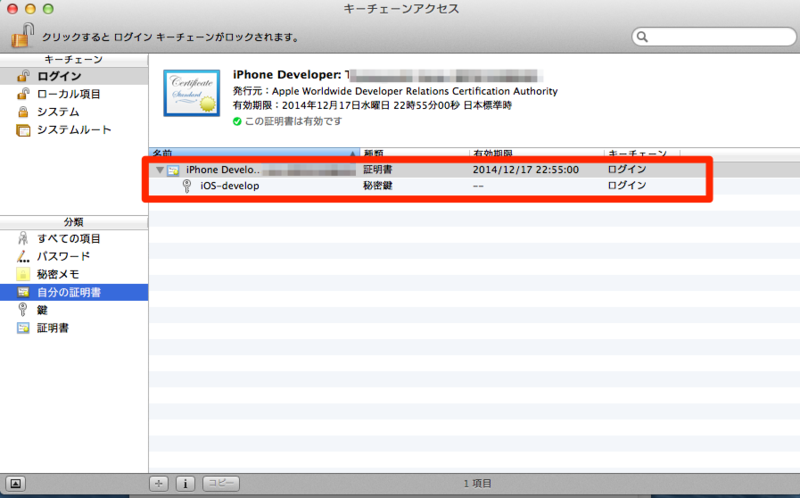Click certificate icon beside 証明書 category
800x498 pixels.
click(x=23, y=328)
